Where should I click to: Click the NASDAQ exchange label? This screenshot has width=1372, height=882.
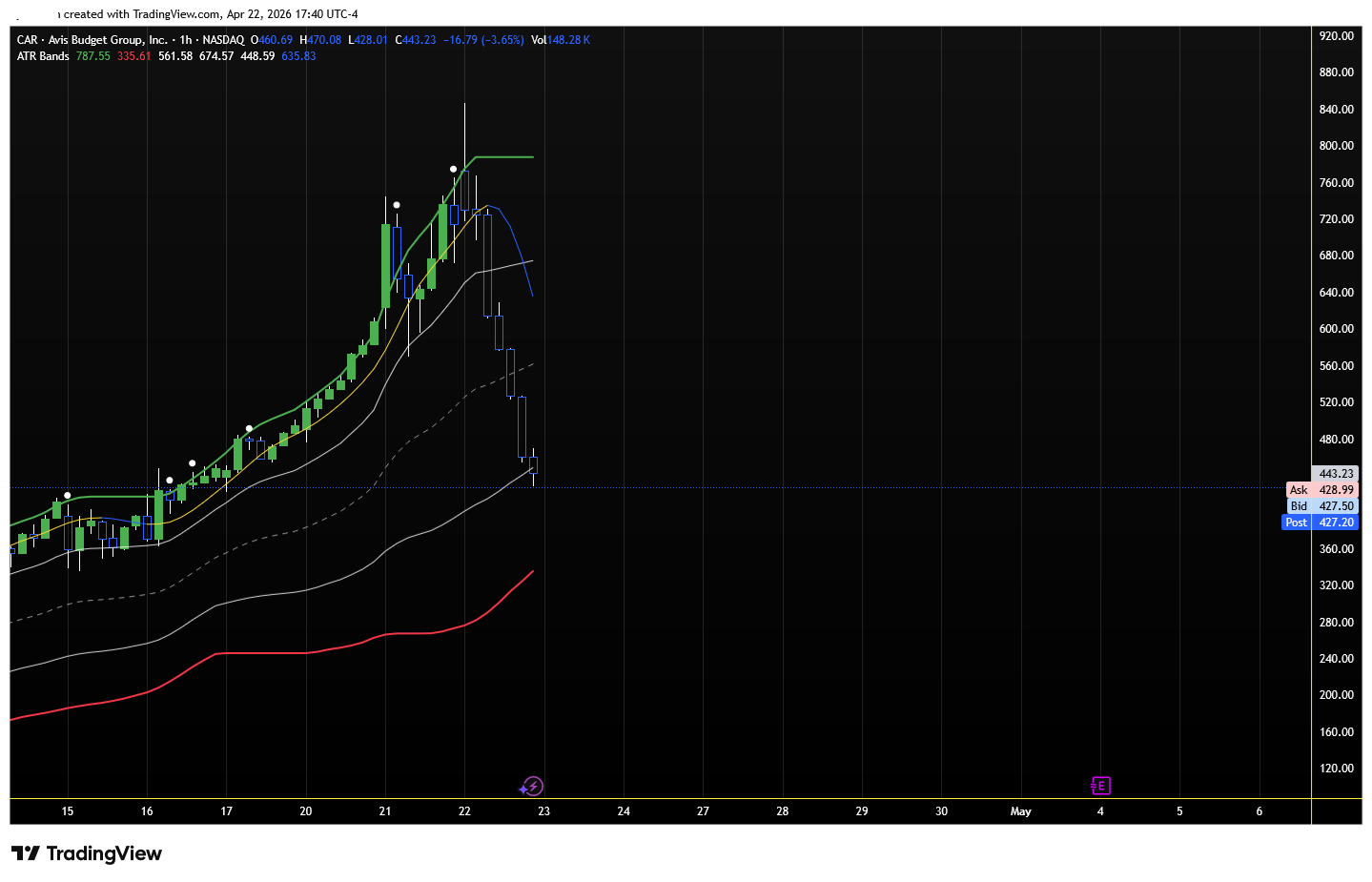[223, 40]
